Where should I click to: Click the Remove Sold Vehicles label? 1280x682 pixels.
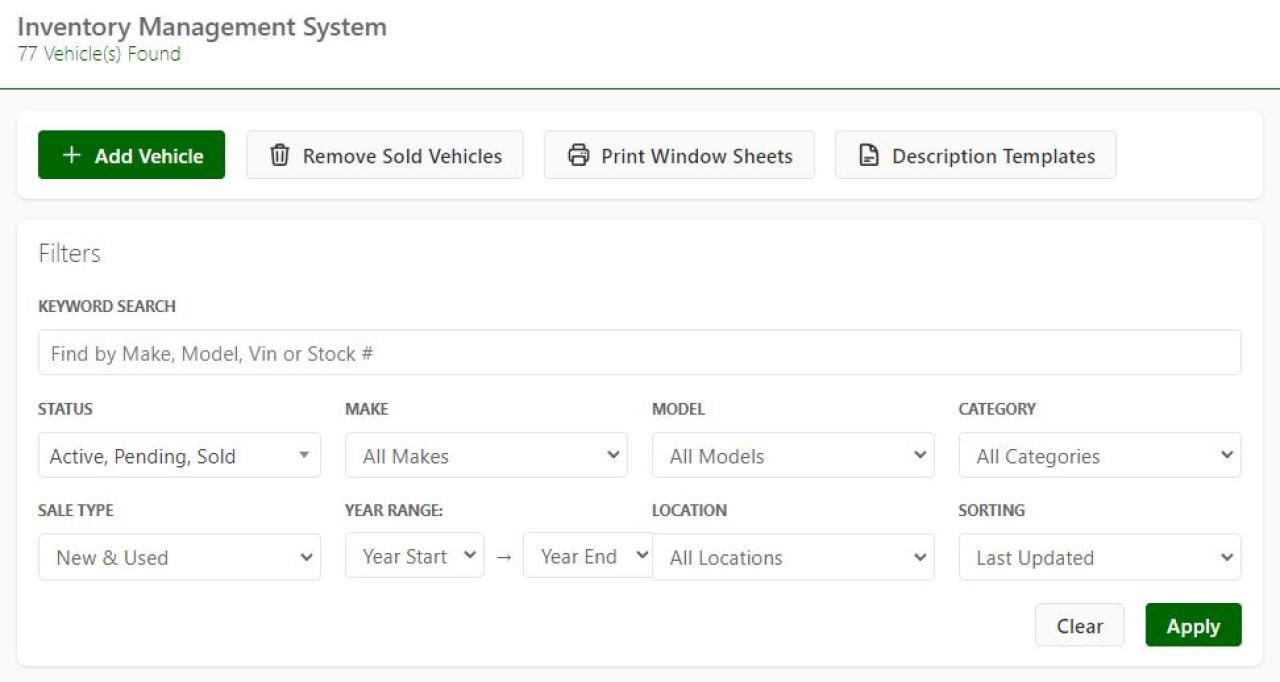[x=402, y=156]
